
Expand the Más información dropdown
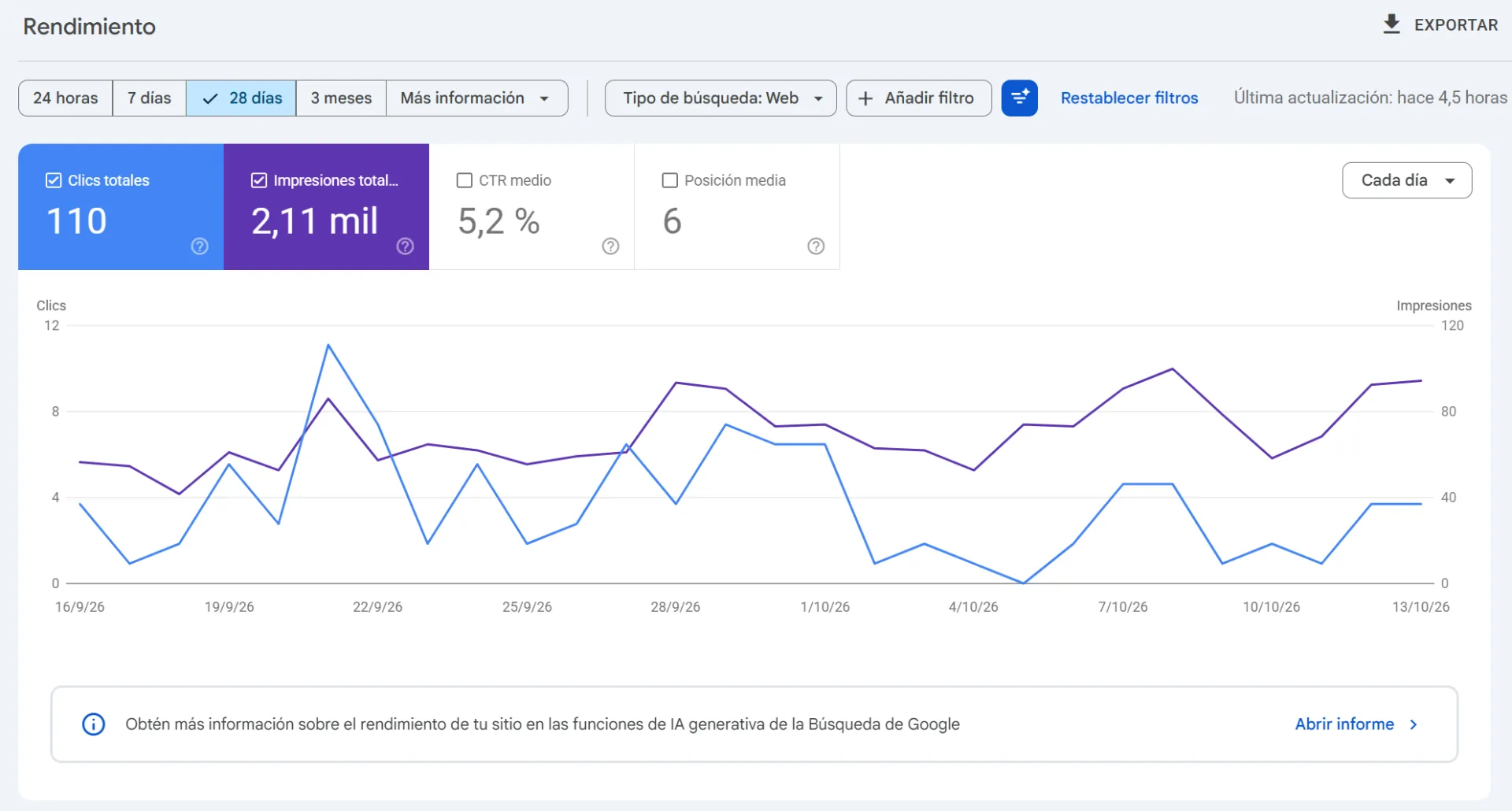pyautogui.click(x=476, y=98)
